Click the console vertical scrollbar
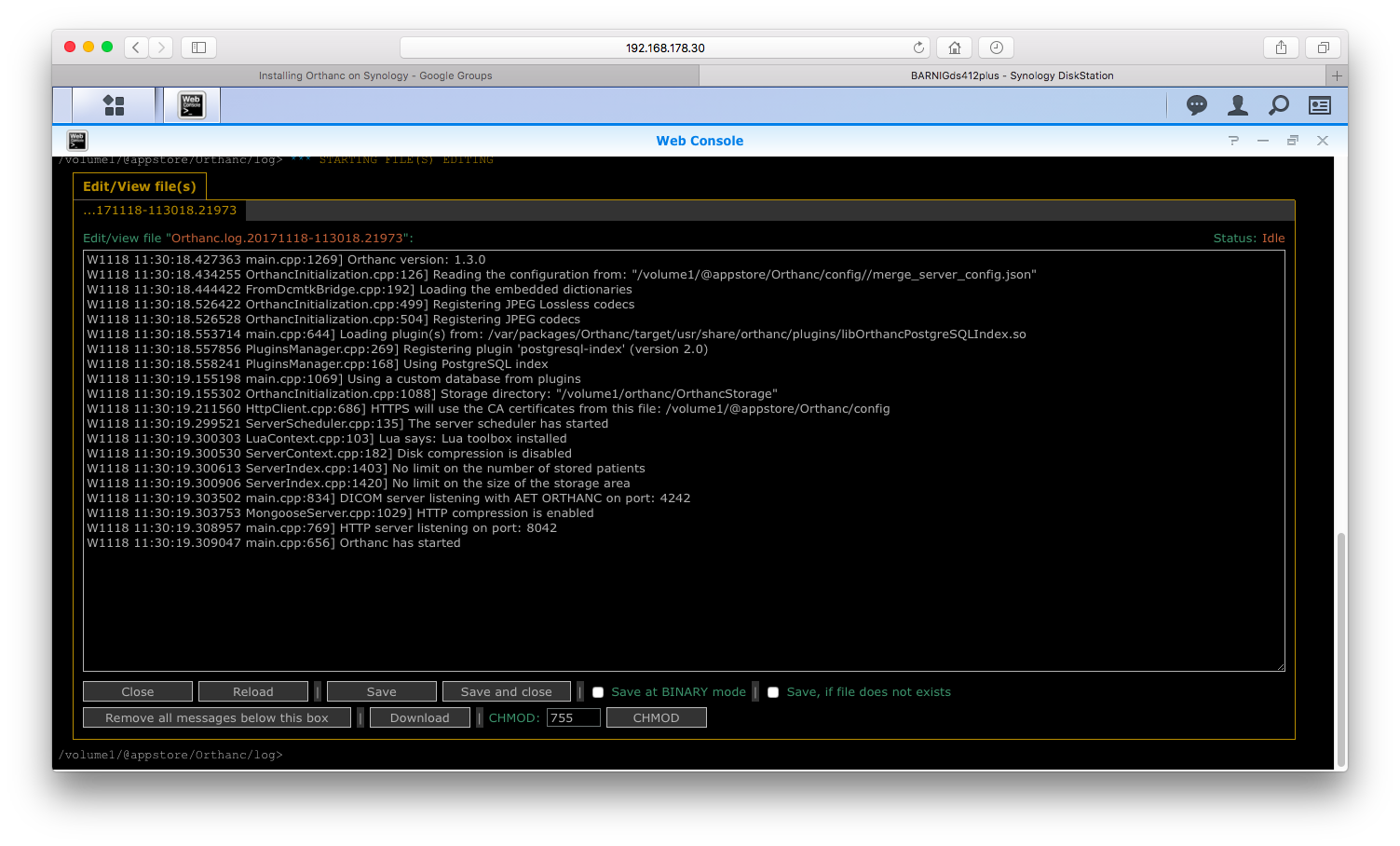The image size is (1400, 846). (1340, 648)
